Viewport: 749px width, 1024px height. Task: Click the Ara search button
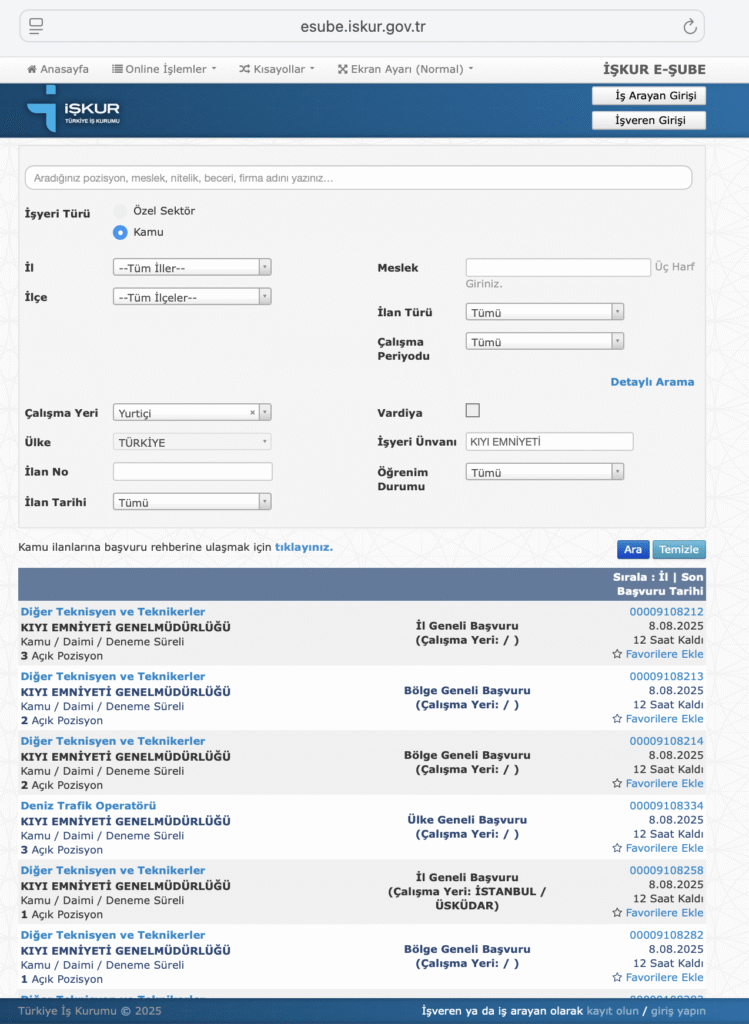click(633, 550)
